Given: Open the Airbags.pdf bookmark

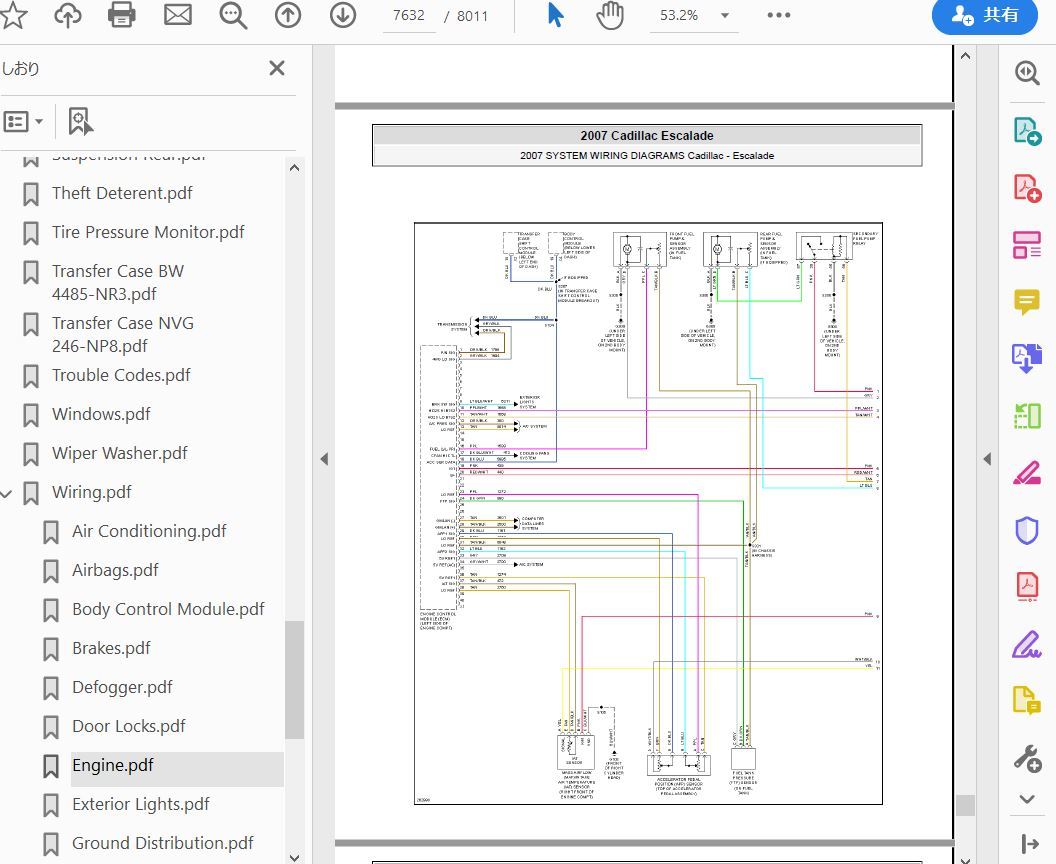Looking at the screenshot, I should [115, 570].
